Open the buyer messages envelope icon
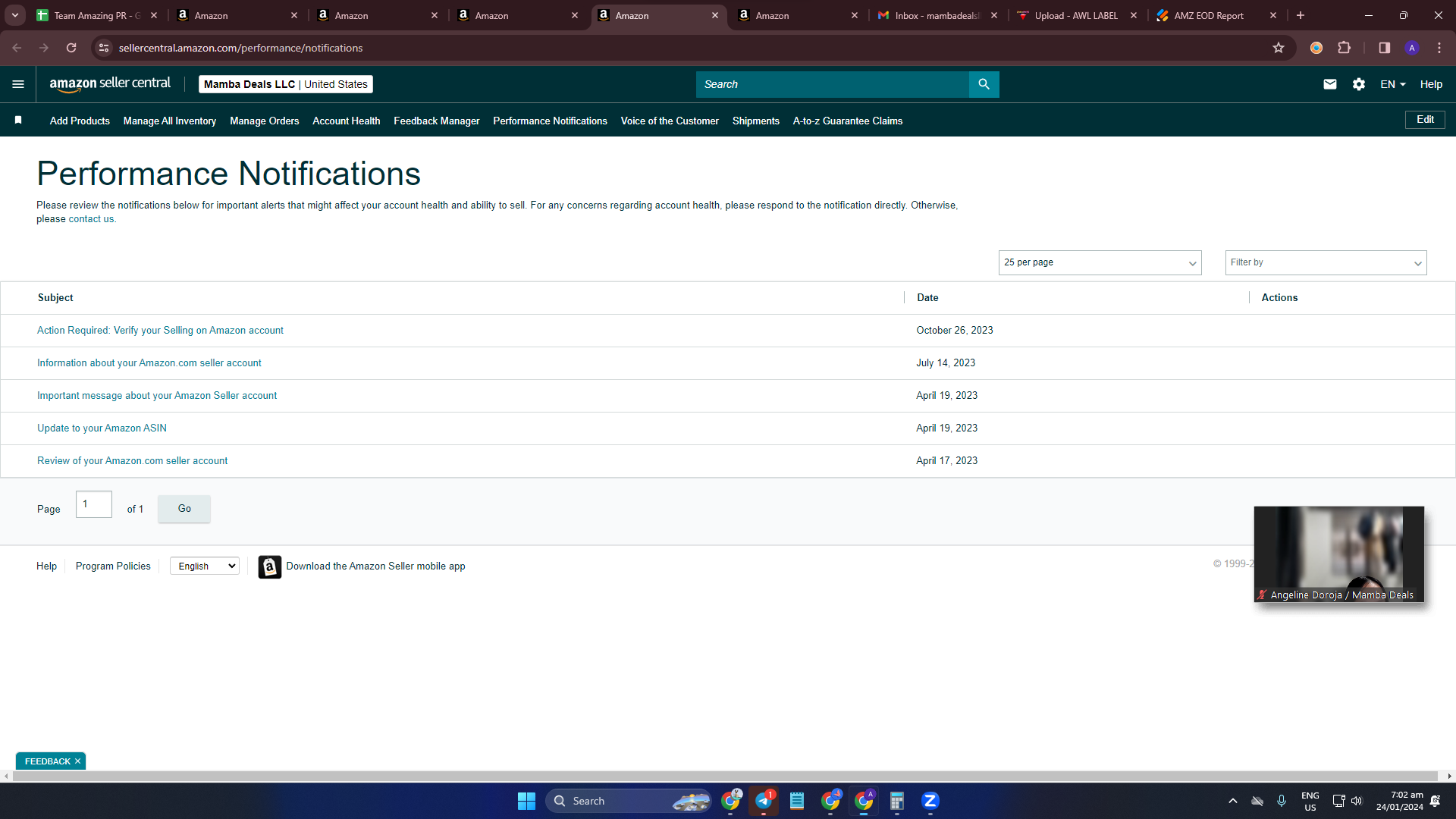Screen dimensions: 1456x819 (1330, 84)
